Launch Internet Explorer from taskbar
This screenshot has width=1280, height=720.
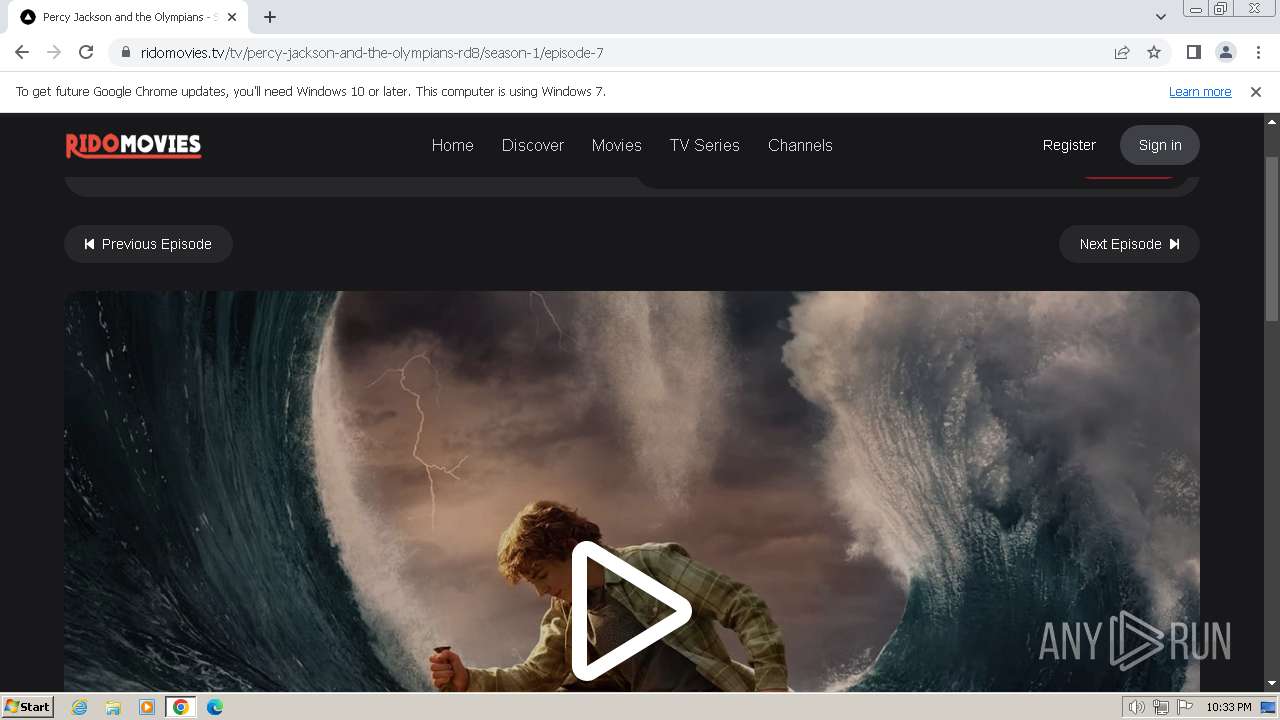coord(80,707)
